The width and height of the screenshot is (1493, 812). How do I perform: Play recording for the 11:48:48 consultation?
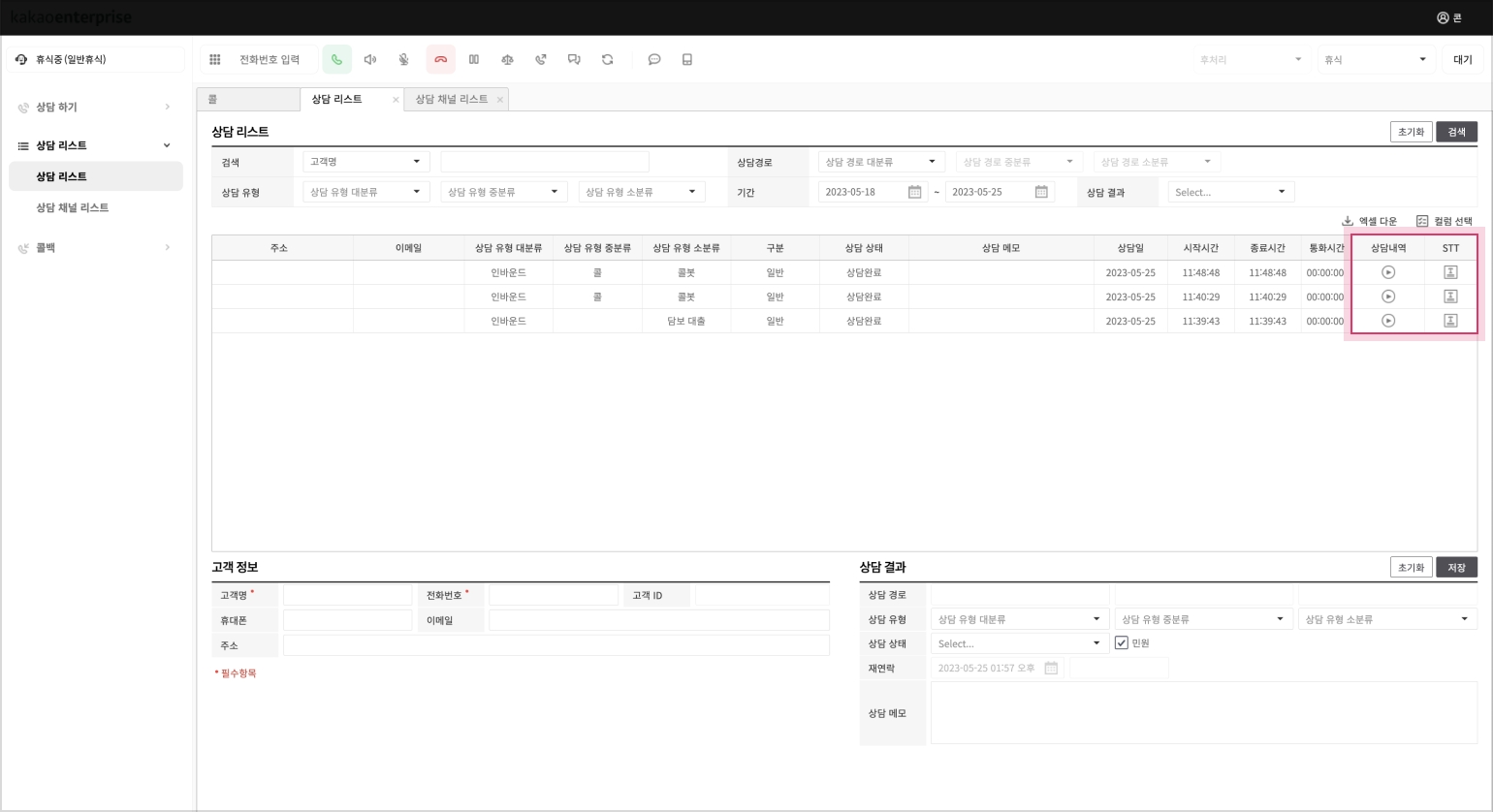click(1388, 272)
